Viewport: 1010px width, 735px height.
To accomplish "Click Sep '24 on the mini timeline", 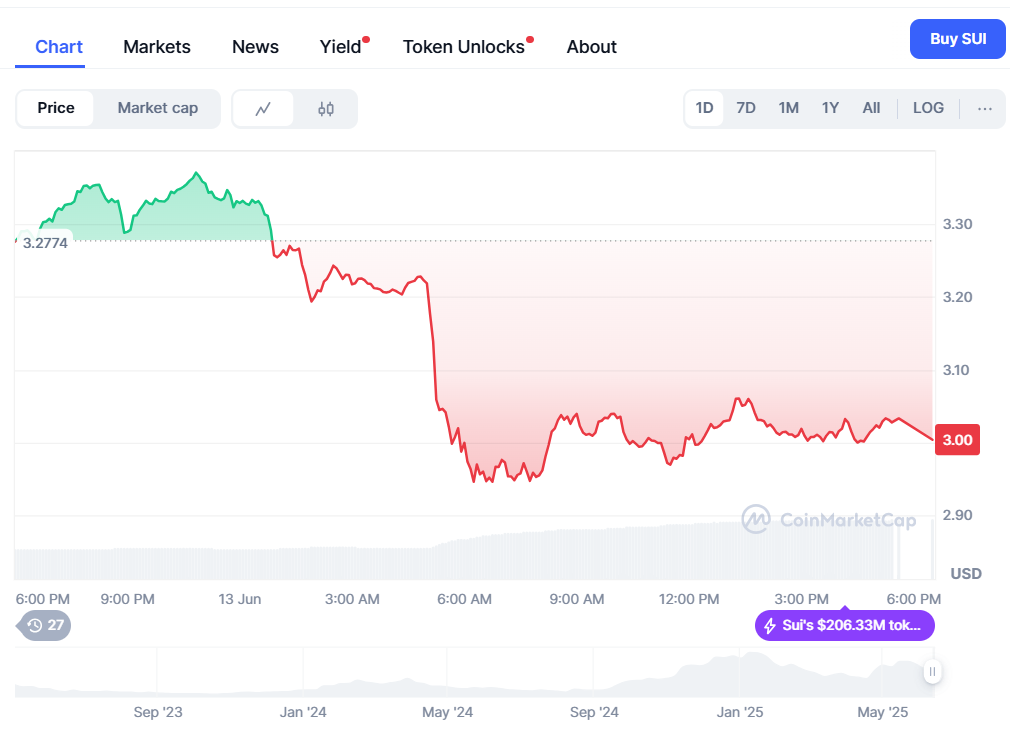I will (x=594, y=712).
